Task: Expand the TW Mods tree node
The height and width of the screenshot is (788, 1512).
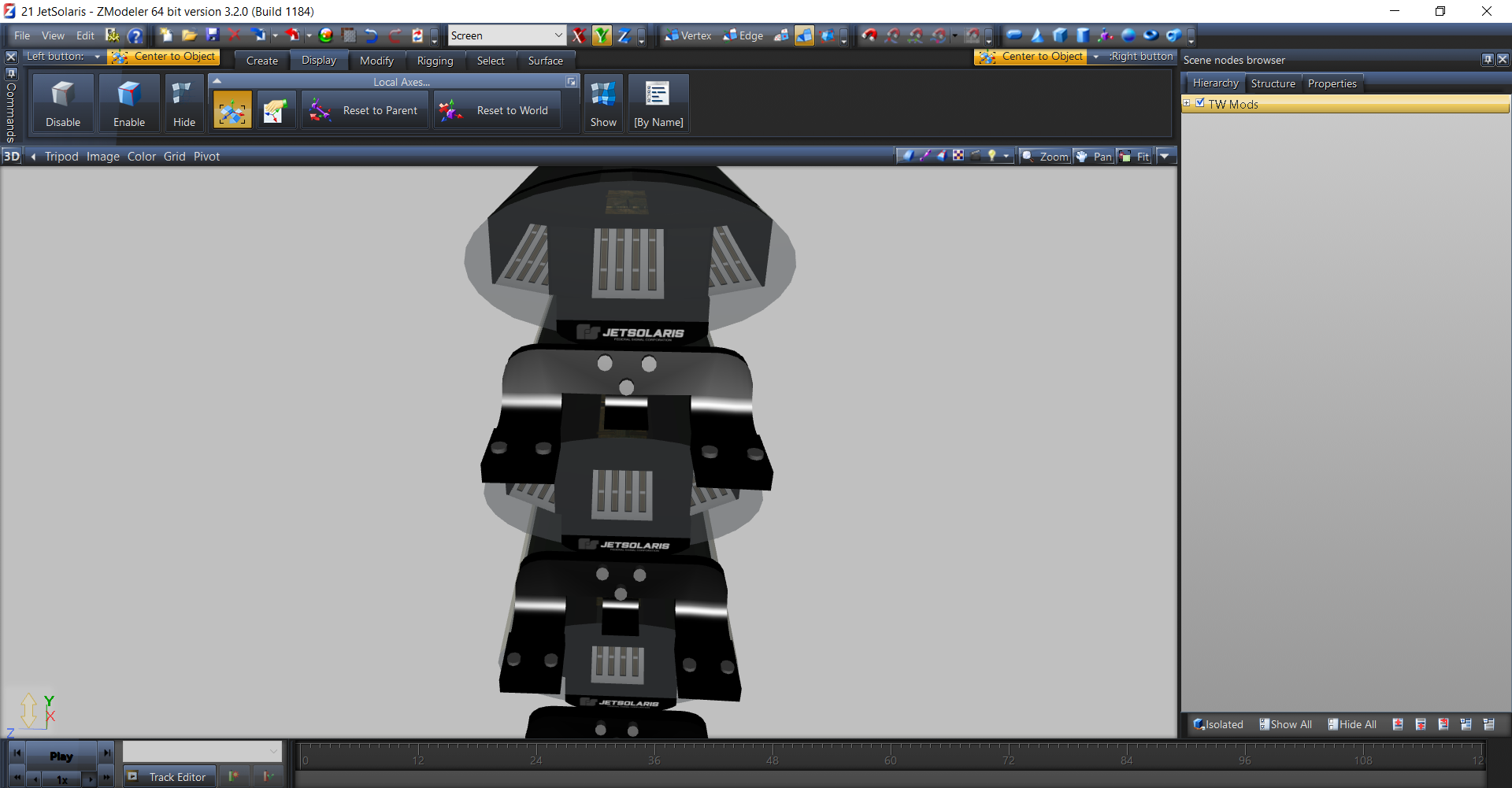Action: click(1187, 103)
